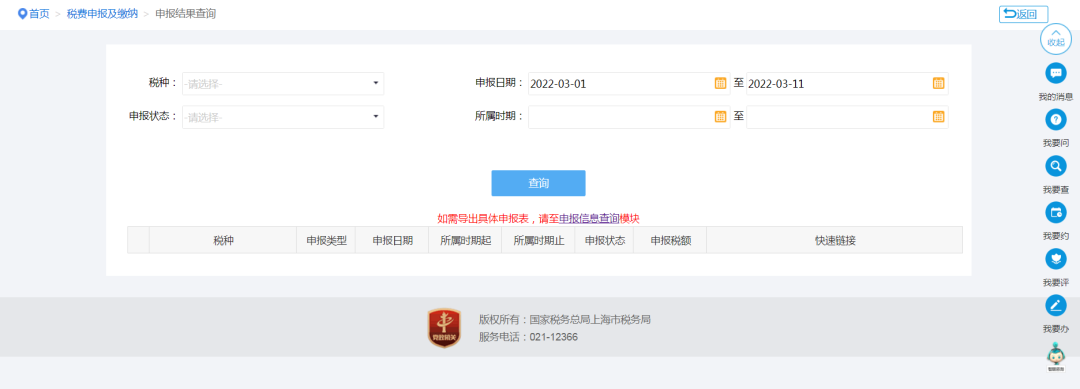Open 我的消息 chat bubble icon
Image resolution: width=1080 pixels, height=389 pixels.
pos(1055,73)
